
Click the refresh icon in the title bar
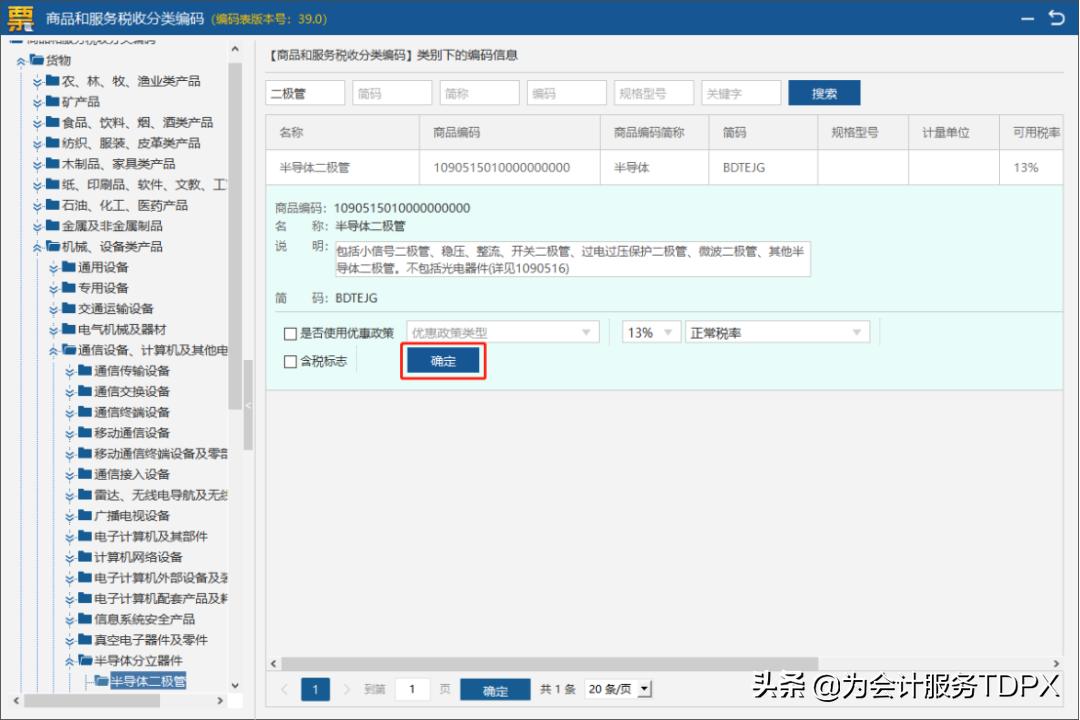pyautogui.click(x=1058, y=18)
